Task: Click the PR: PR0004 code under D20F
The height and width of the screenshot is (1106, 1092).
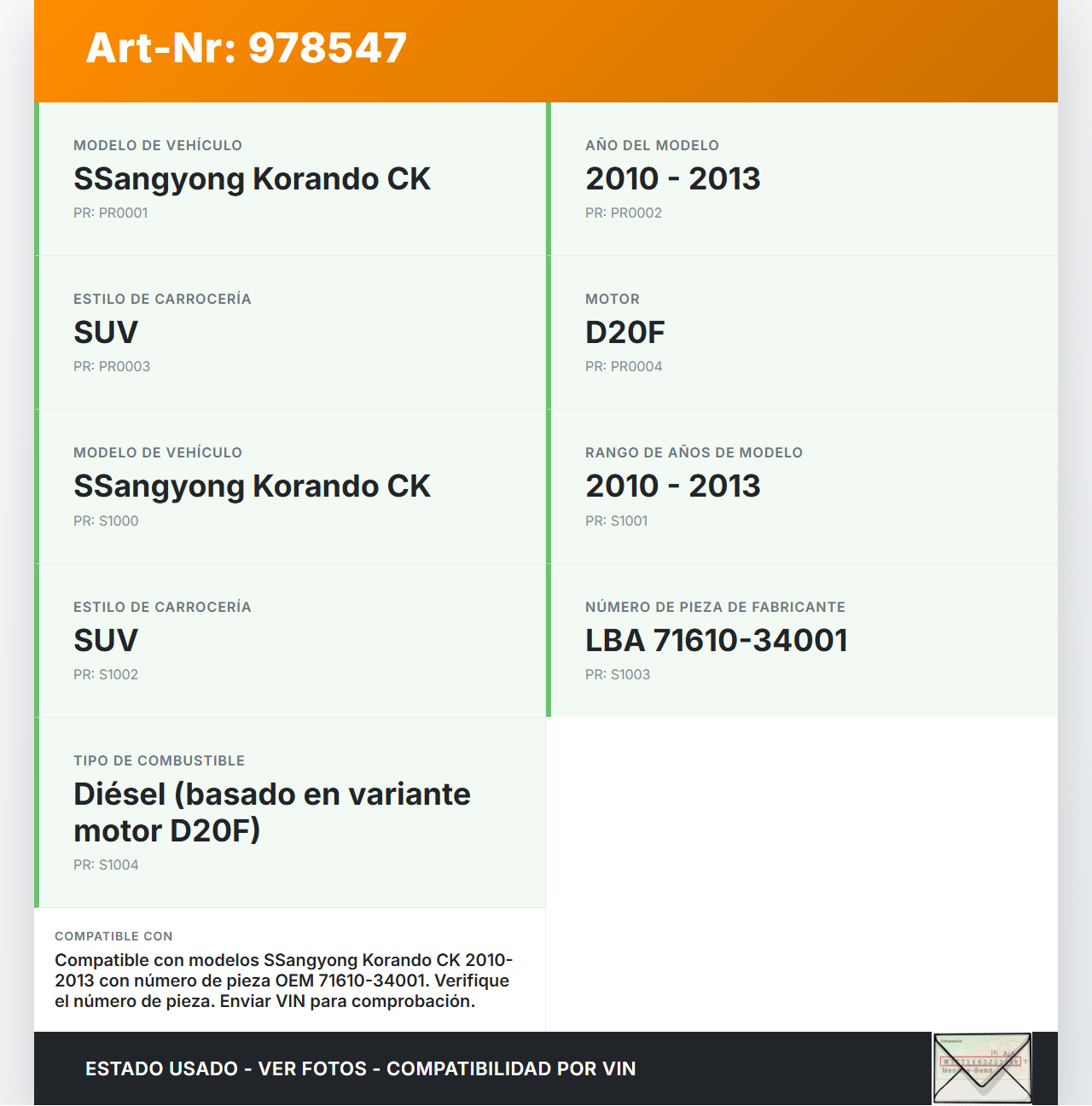Action: [625, 366]
